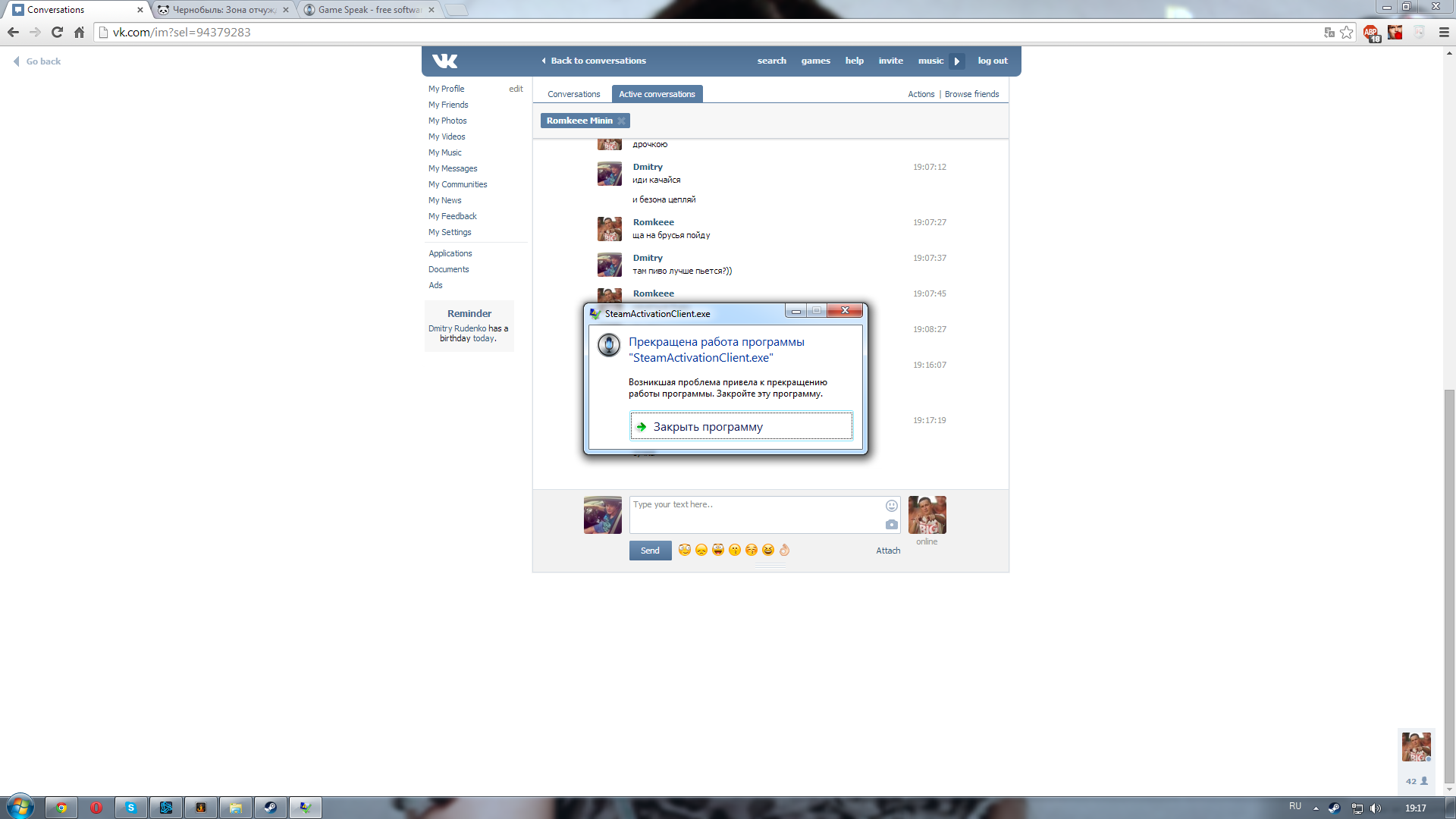Screen dimensions: 1456x819
Task: Show hidden system tray icons
Action: click(1316, 808)
